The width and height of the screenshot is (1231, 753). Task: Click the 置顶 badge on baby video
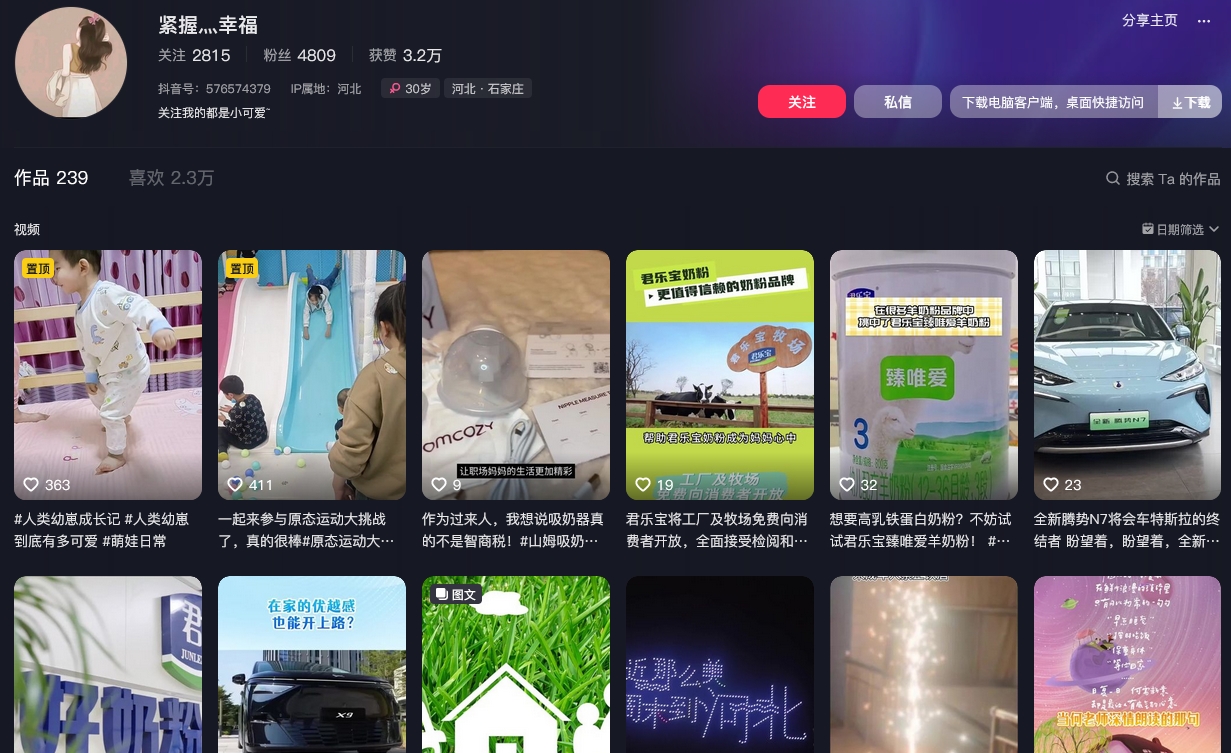pyautogui.click(x=38, y=268)
